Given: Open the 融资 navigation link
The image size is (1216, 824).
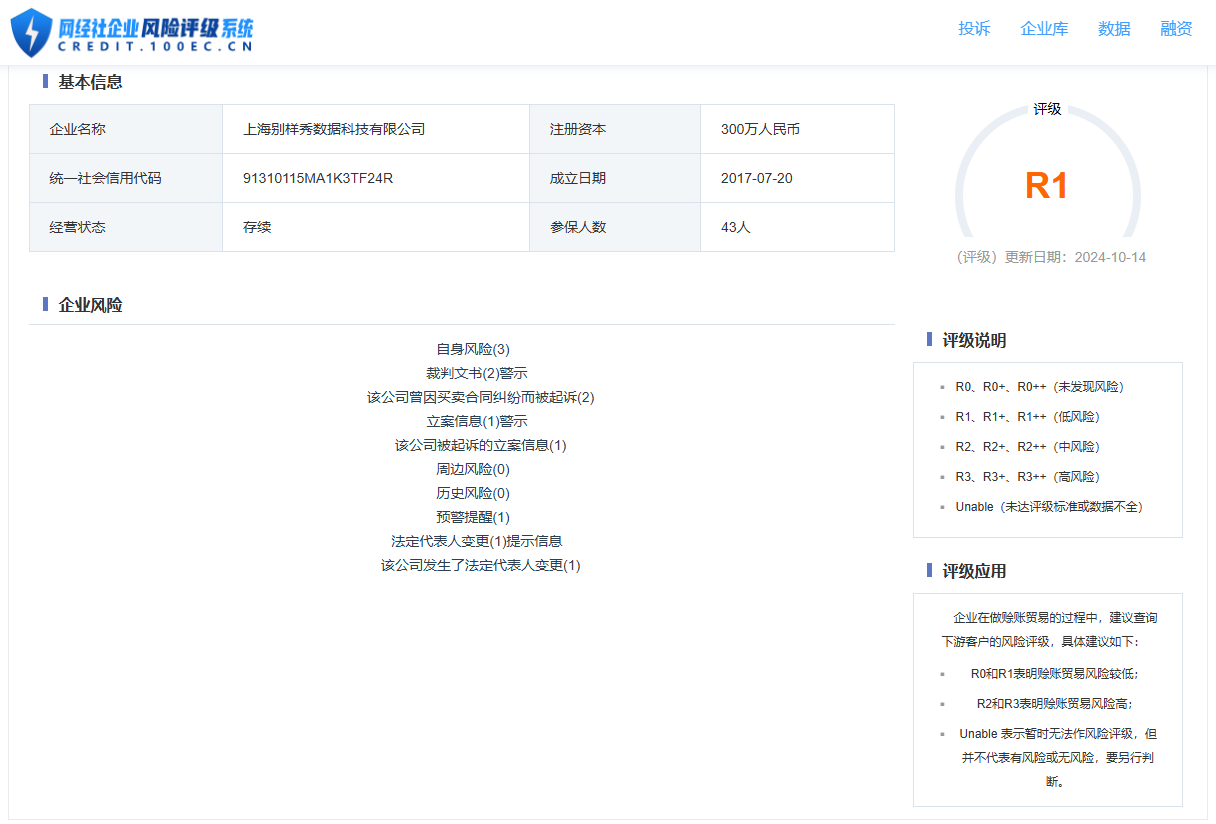Looking at the screenshot, I should point(1176,29).
